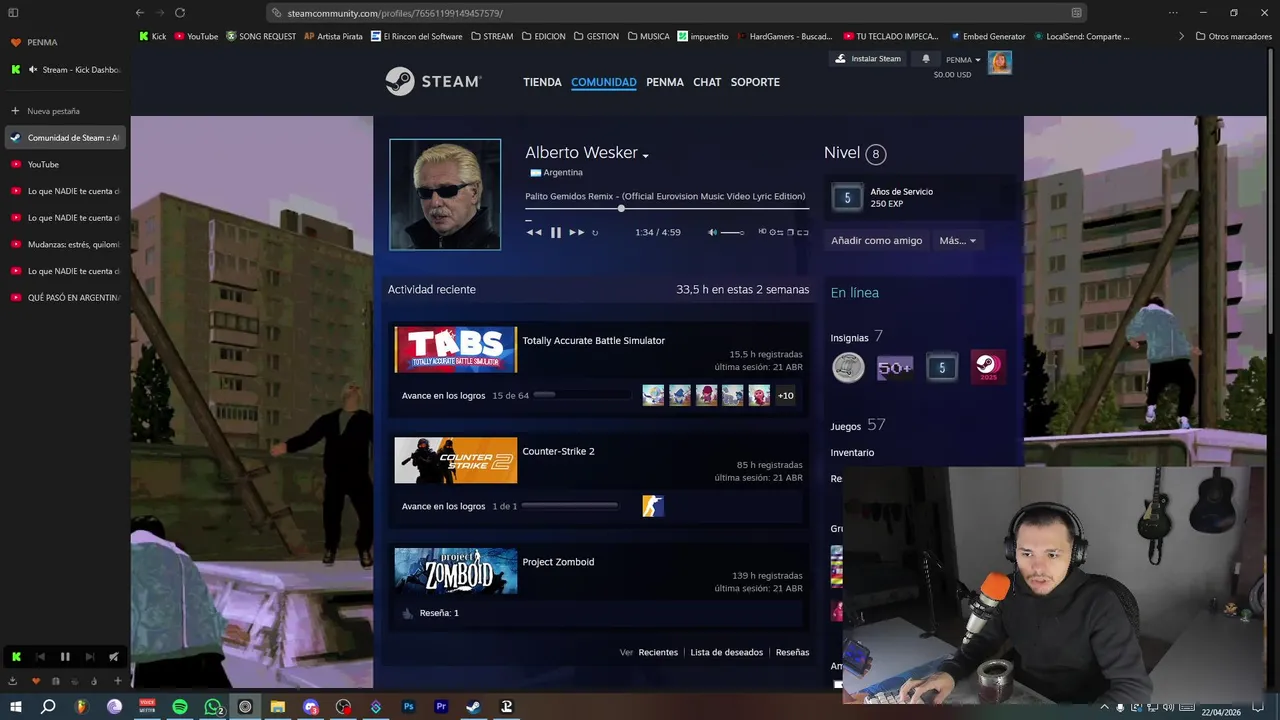Open WhatsApp from the taskbar
Screen dimensions: 1280x720
(213, 707)
